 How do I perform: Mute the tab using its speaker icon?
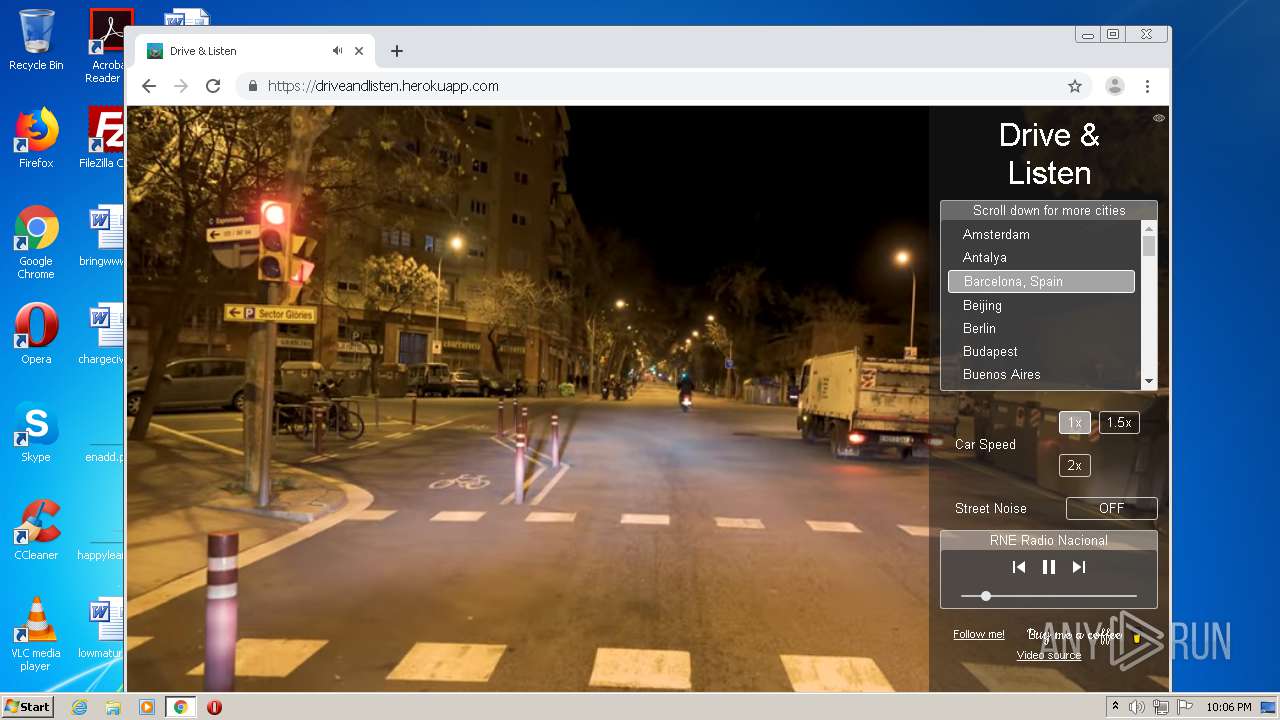338,51
